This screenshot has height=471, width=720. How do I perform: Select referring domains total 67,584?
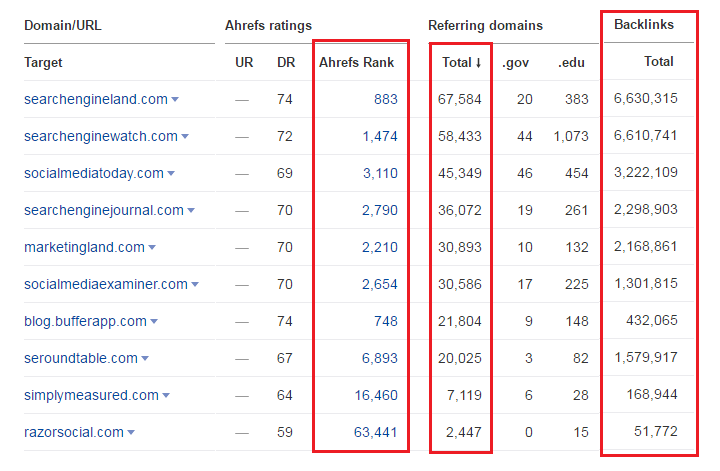pyautogui.click(x=460, y=99)
